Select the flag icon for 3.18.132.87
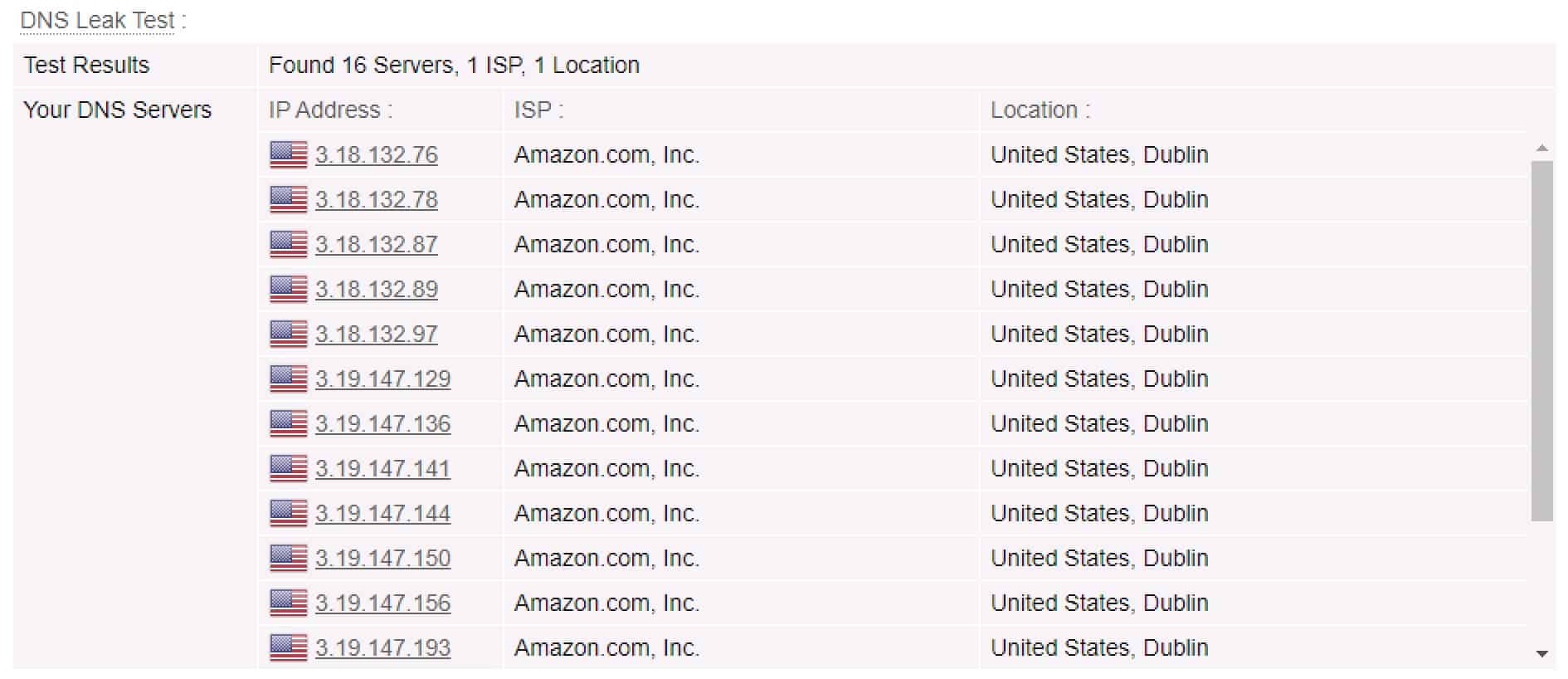 coord(289,245)
